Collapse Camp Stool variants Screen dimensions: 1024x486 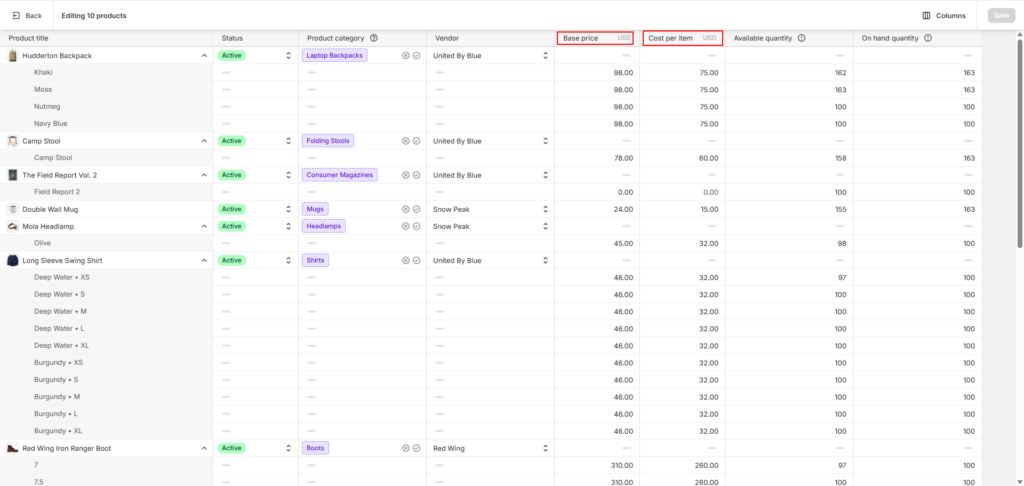pos(204,140)
